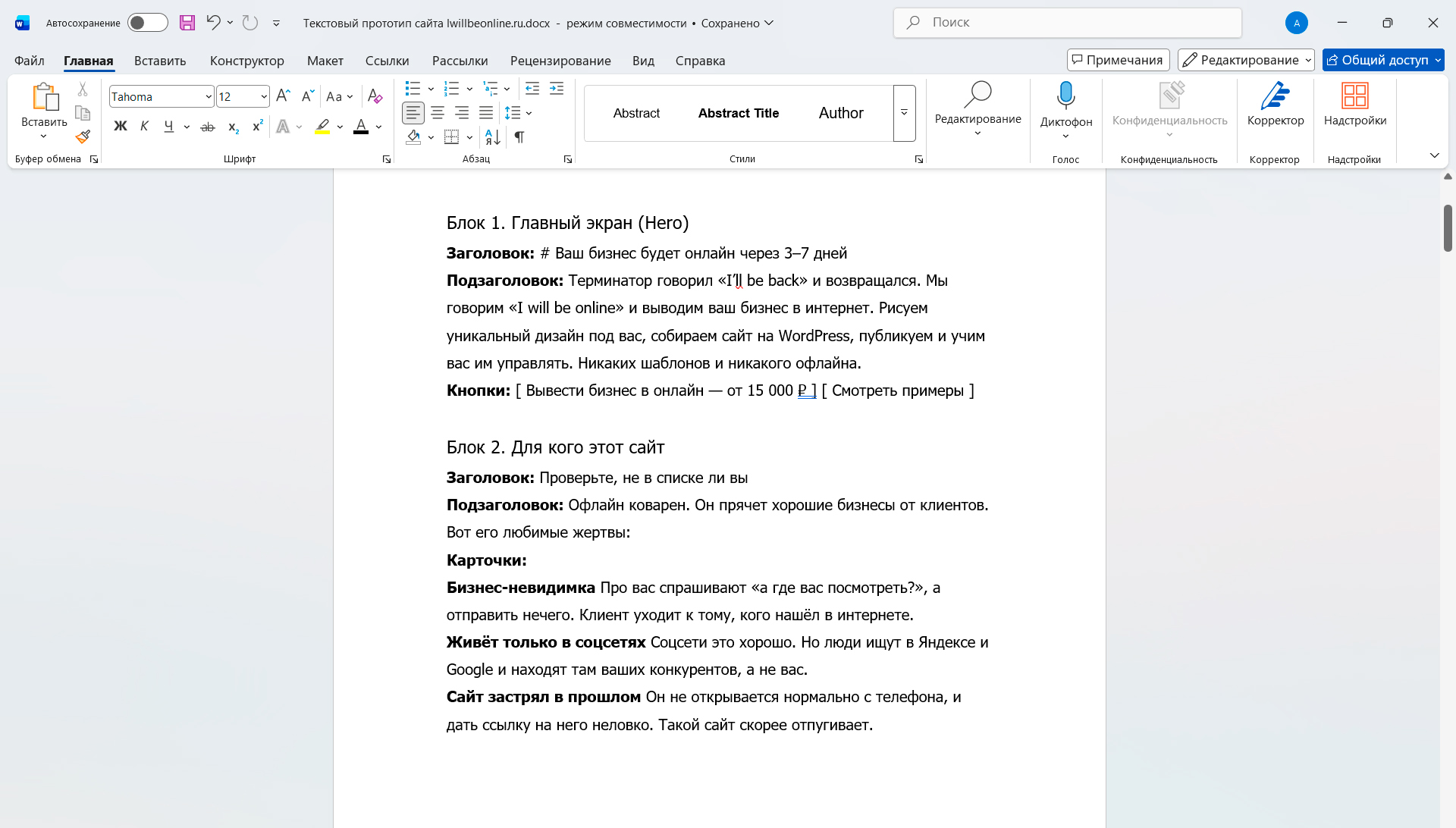Click the Format Painter brush icon
This screenshot has height=828, width=1456.
(83, 137)
